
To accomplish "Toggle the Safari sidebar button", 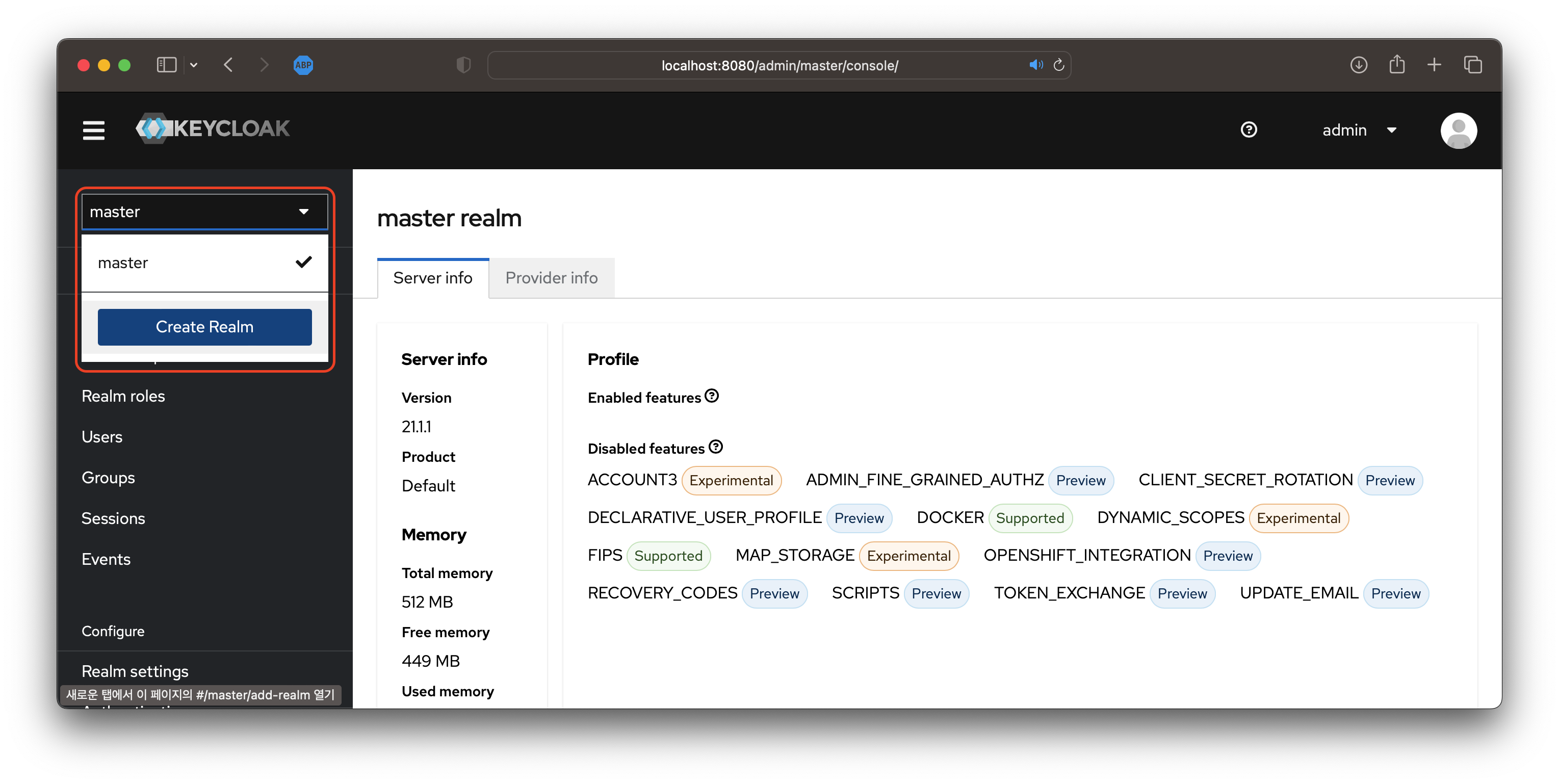I will [166, 65].
